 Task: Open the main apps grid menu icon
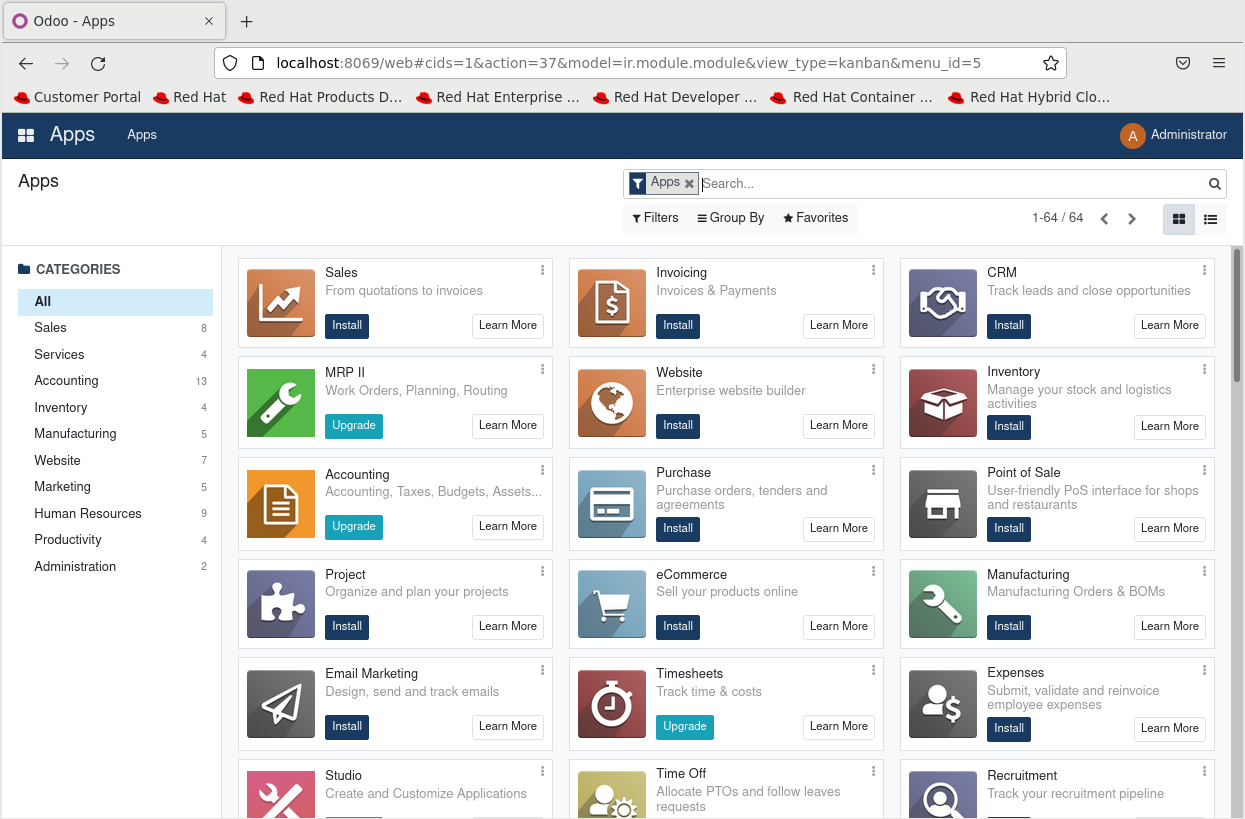tap(26, 135)
